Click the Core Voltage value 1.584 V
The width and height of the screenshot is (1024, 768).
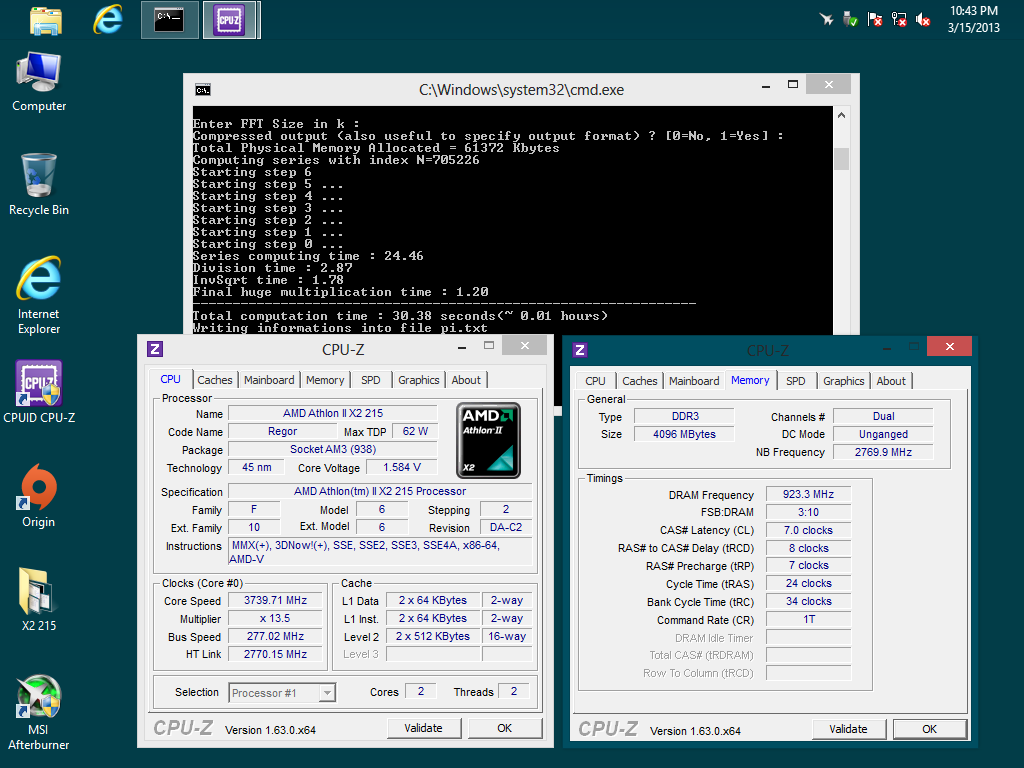[402, 468]
